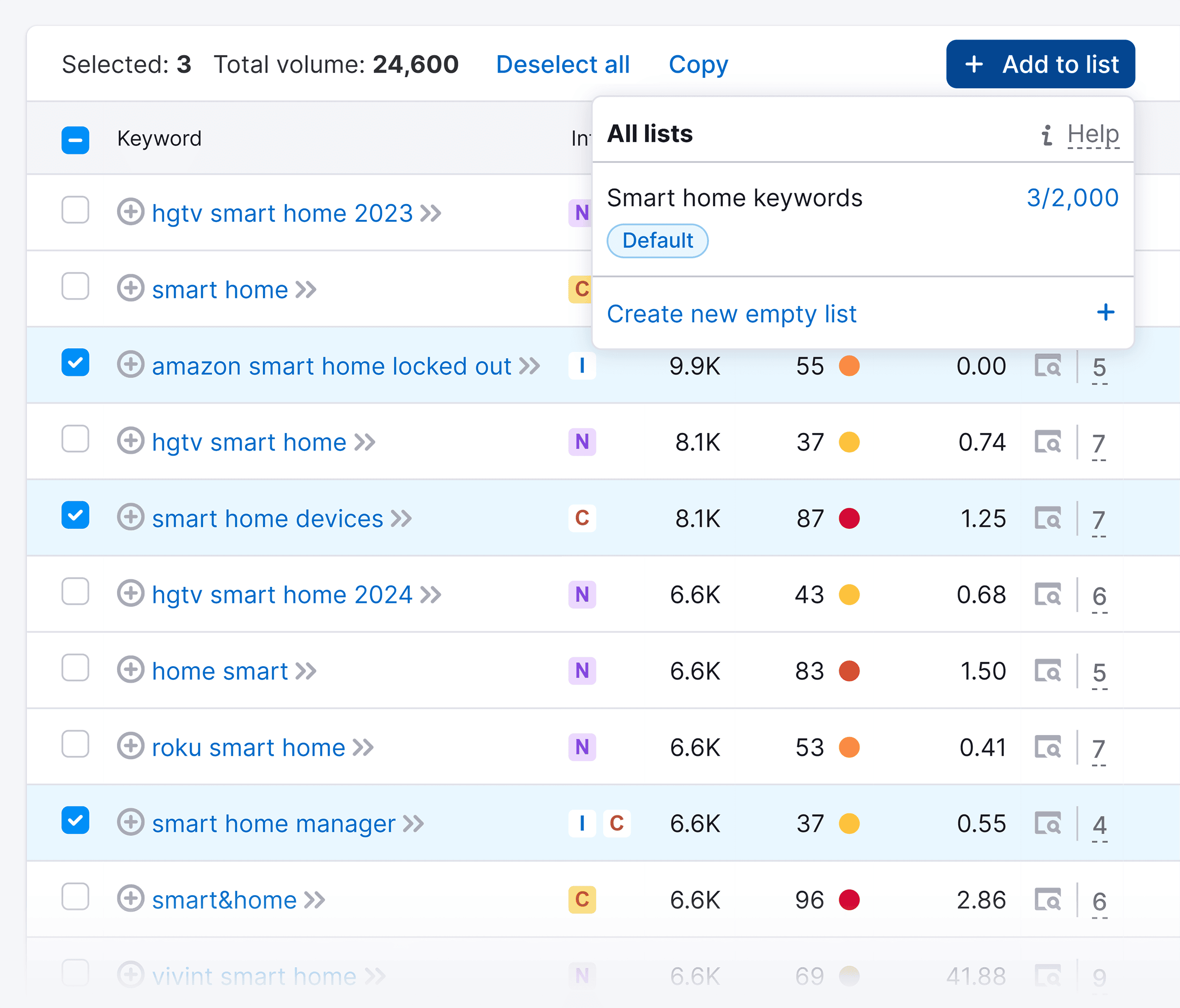Click the header select-all checkbox
The height and width of the screenshot is (1008, 1180).
click(x=75, y=140)
